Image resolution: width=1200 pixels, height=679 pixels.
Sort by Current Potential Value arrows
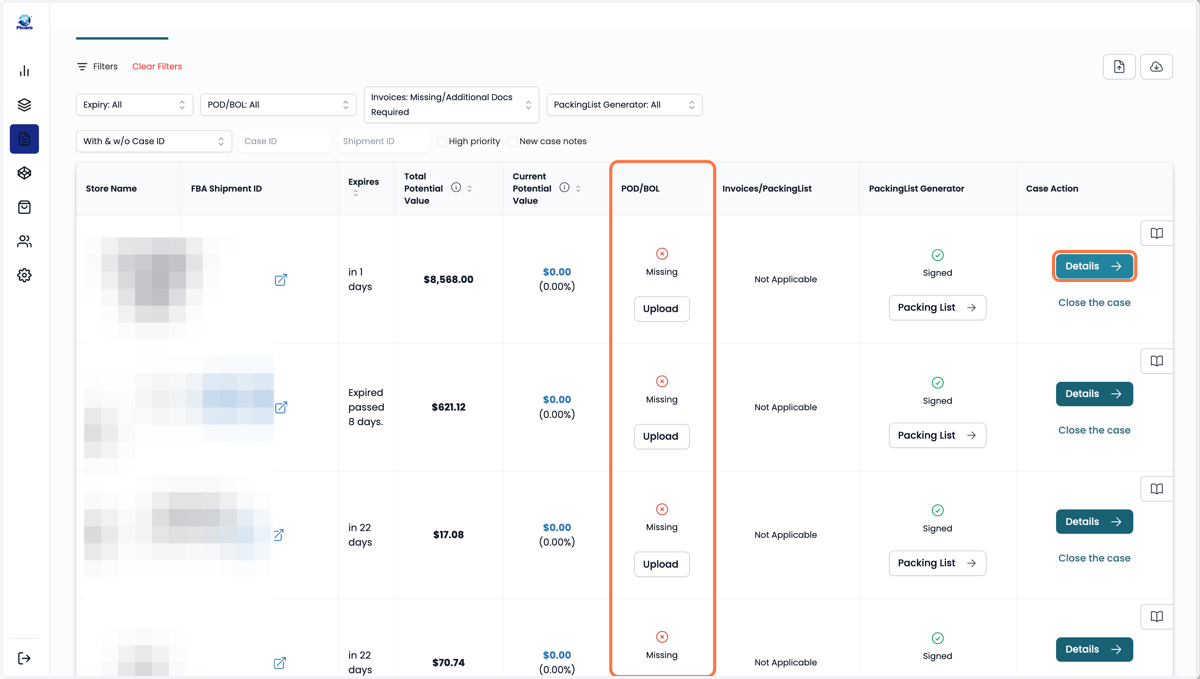578,188
